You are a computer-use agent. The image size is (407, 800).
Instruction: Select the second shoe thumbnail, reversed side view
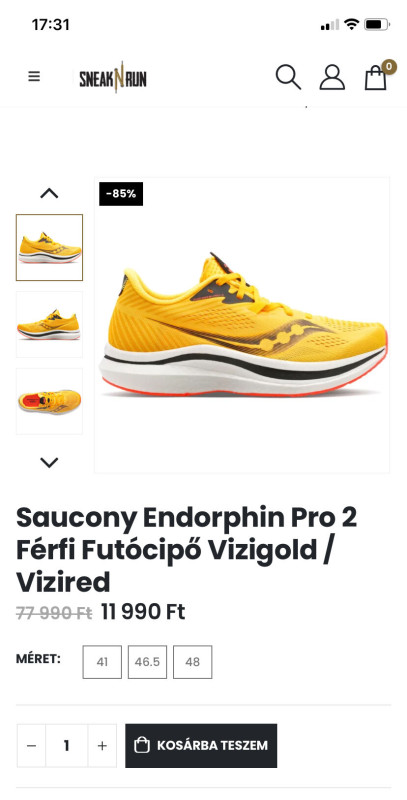coord(49,324)
